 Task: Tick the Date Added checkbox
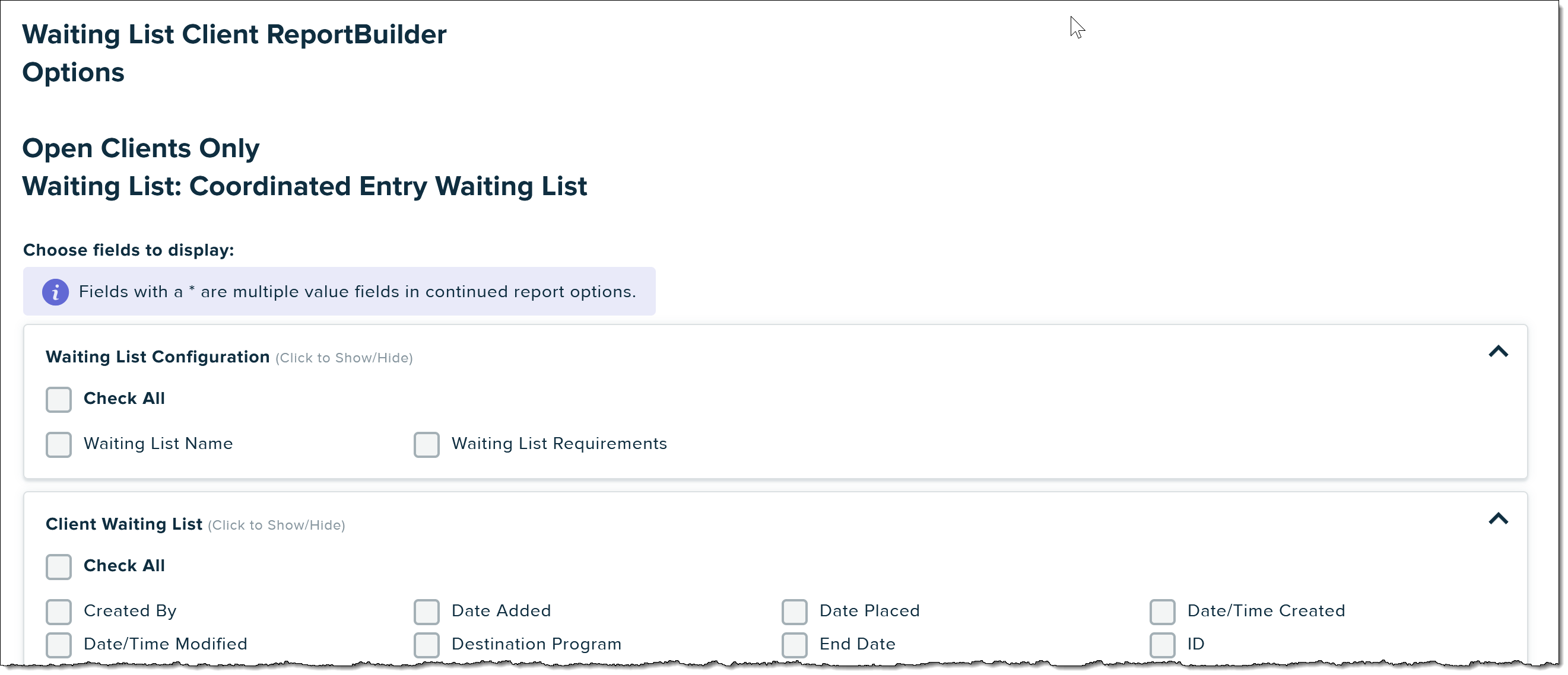[x=427, y=612]
